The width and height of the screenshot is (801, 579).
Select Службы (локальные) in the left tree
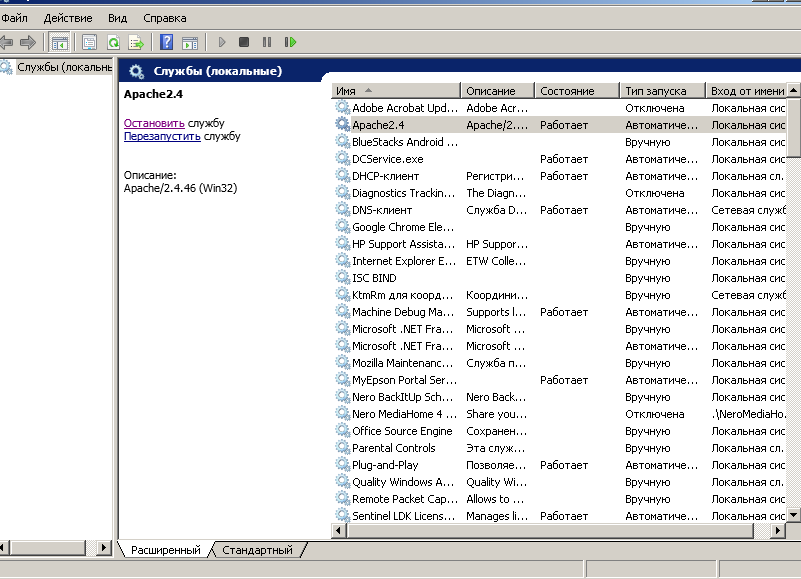tap(62, 67)
